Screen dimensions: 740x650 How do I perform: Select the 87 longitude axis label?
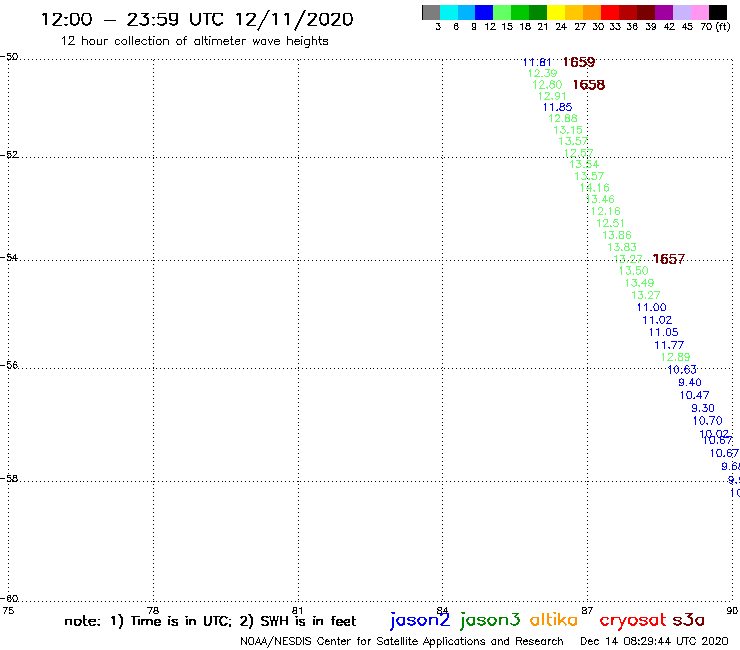[587, 611]
